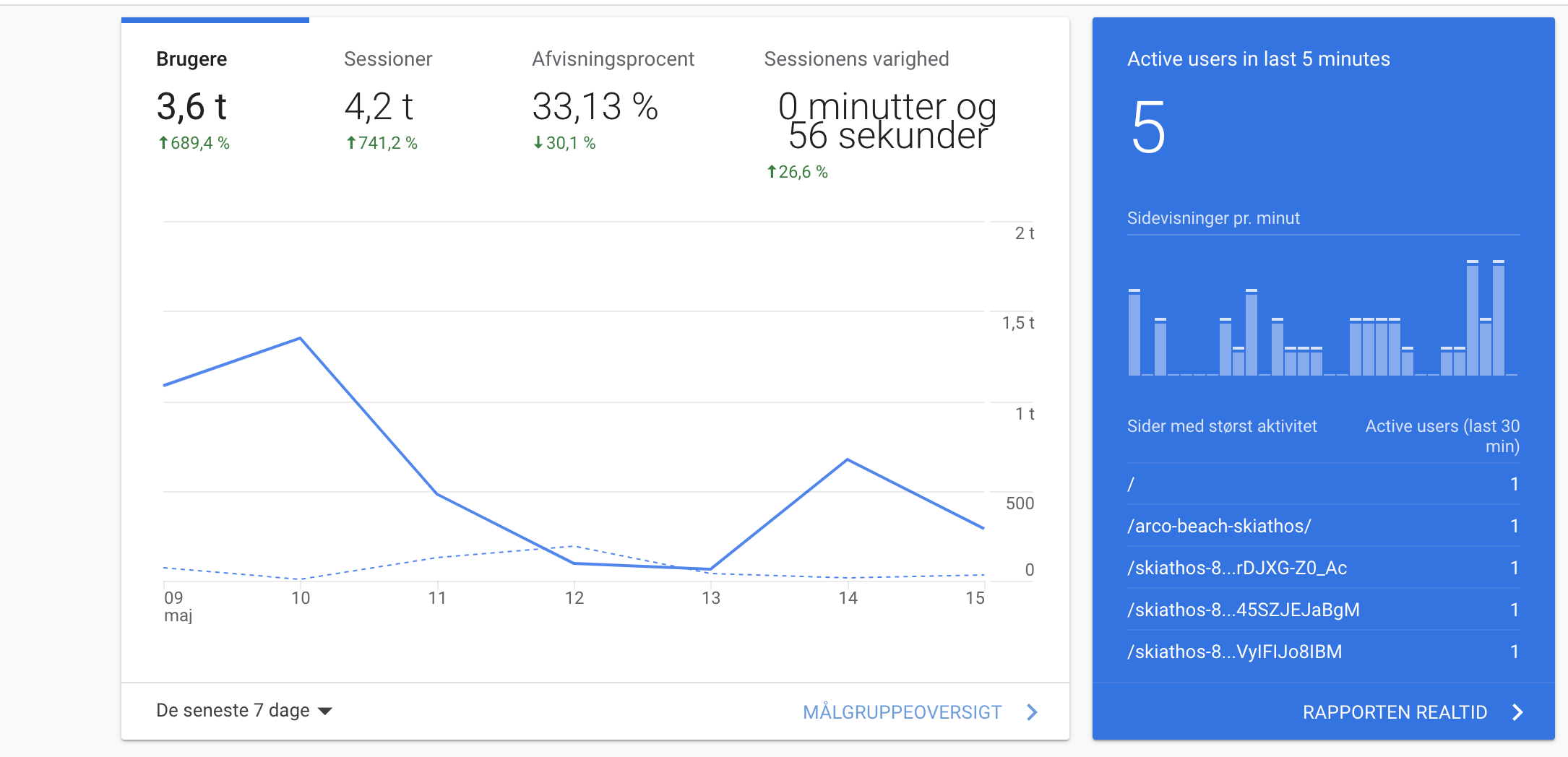The image size is (1568, 757).
Task: Show the Sessionens varighed tab
Action: 856,59
